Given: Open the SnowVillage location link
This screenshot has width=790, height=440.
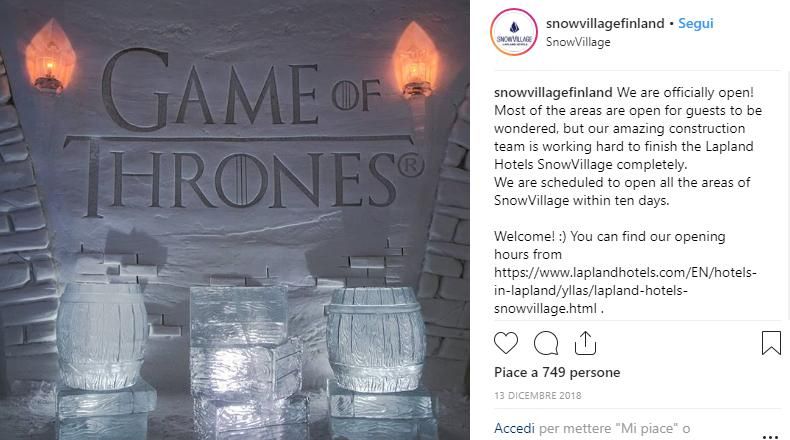Looking at the screenshot, I should pyautogui.click(x=578, y=42).
